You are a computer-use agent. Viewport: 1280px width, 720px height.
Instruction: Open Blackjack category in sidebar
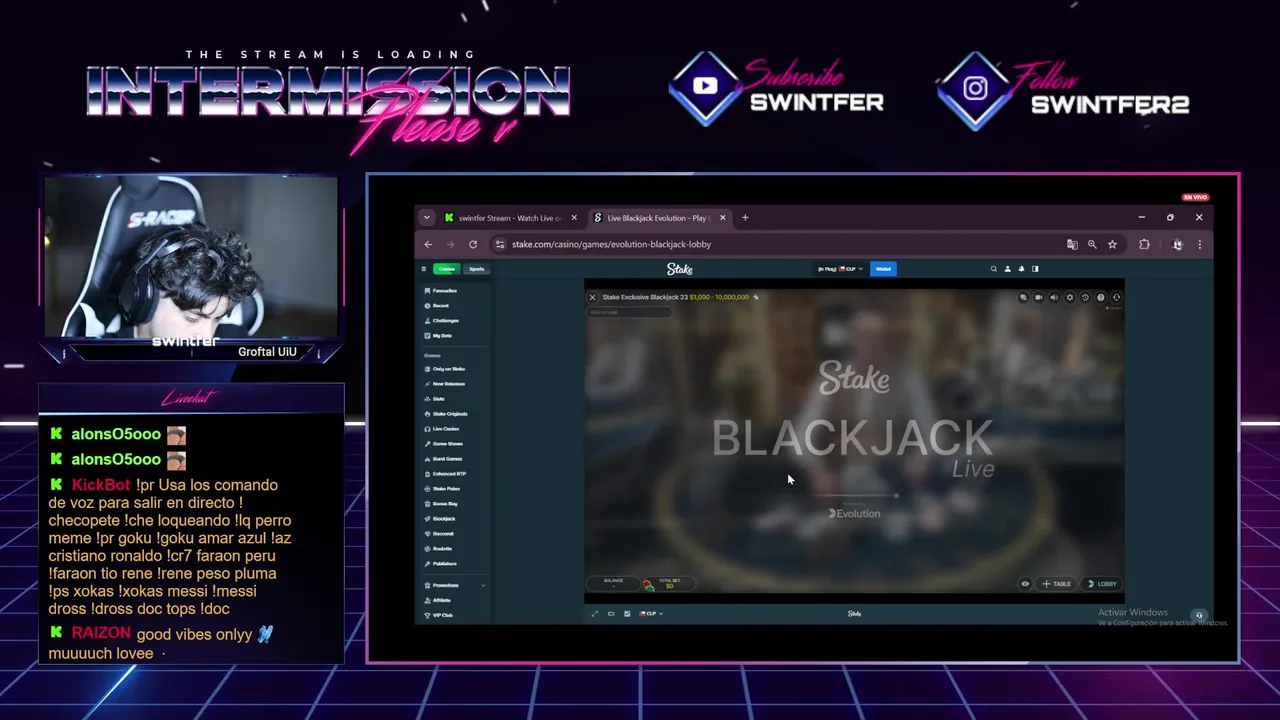pyautogui.click(x=440, y=519)
